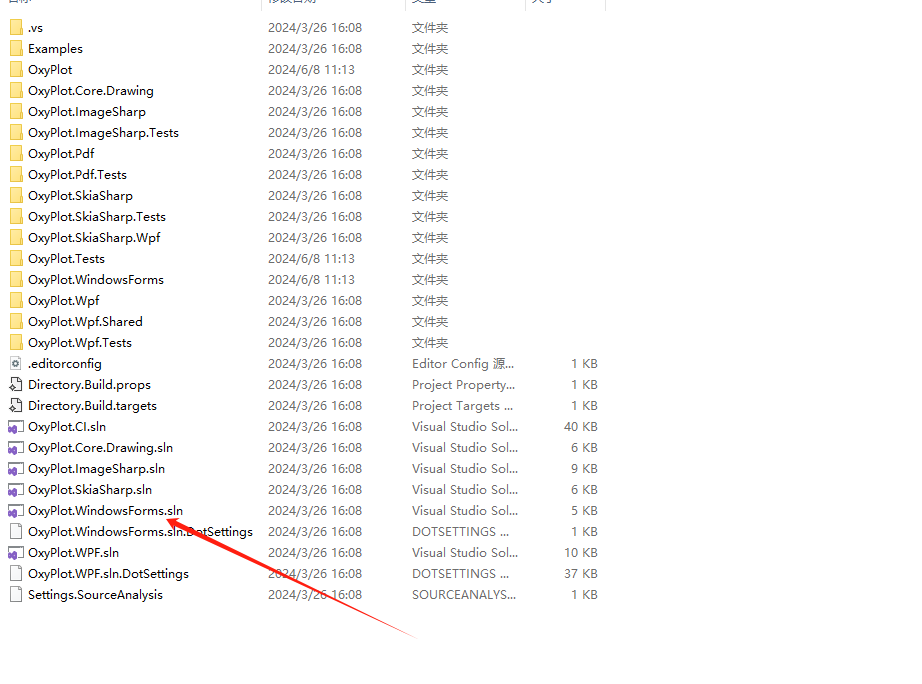Click the Project Property type of Directory.Build.props
The image size is (922, 684).
click(463, 385)
